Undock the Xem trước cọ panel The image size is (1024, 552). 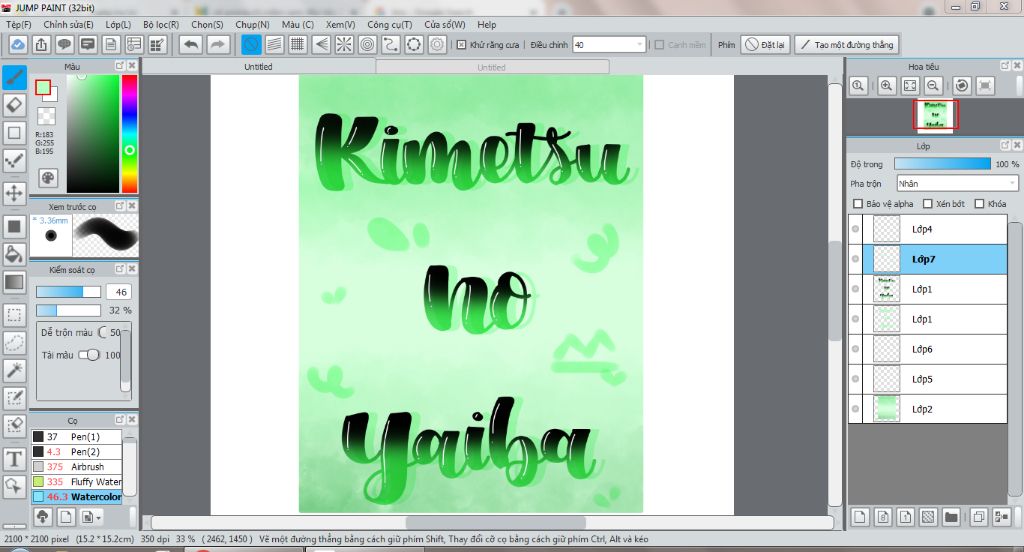tap(120, 206)
